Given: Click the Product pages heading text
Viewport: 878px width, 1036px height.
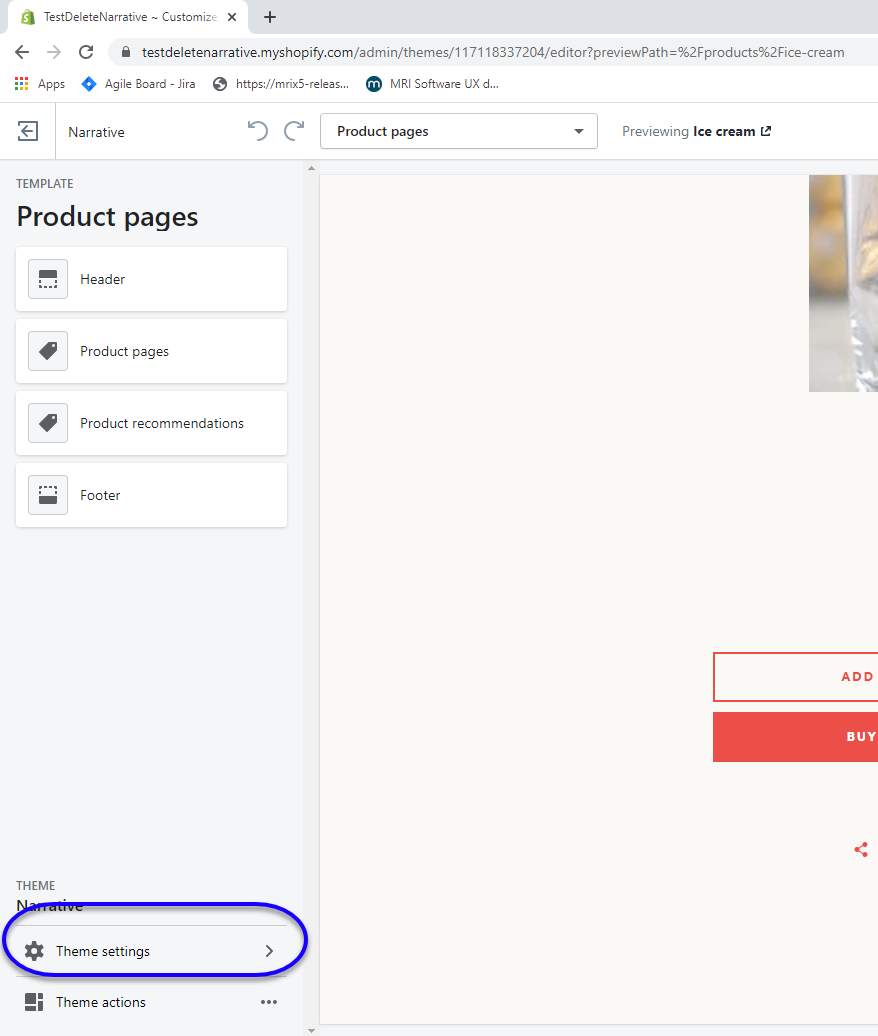Looking at the screenshot, I should click(x=107, y=217).
